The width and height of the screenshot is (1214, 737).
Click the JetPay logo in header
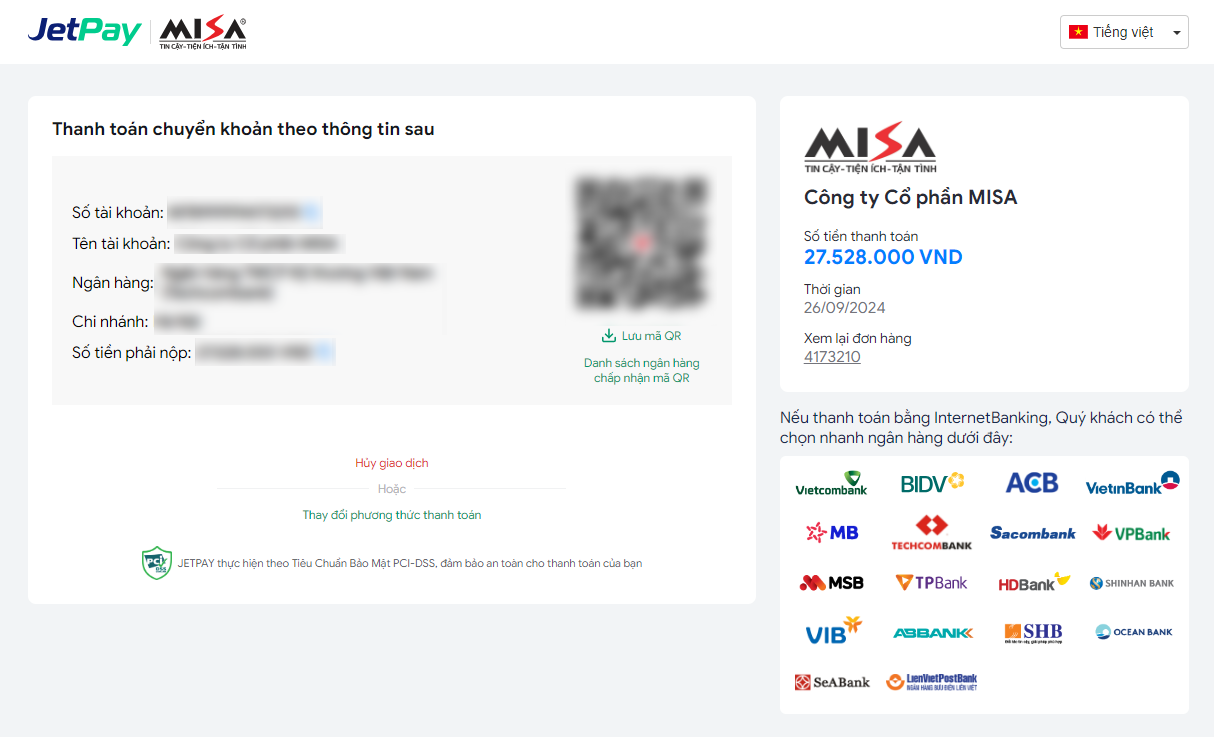click(x=84, y=31)
